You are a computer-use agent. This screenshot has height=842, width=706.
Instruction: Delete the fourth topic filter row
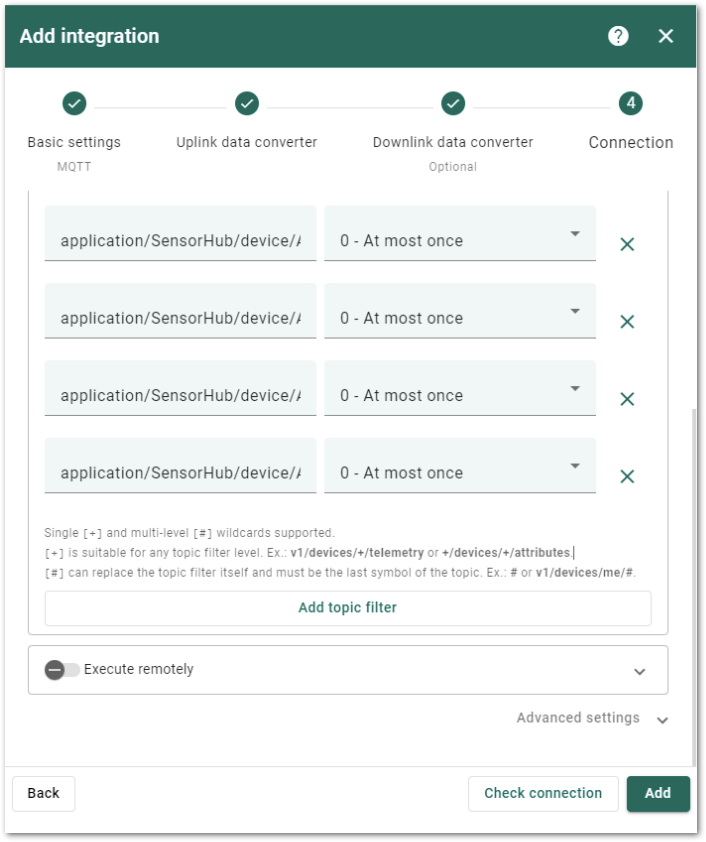(x=627, y=476)
